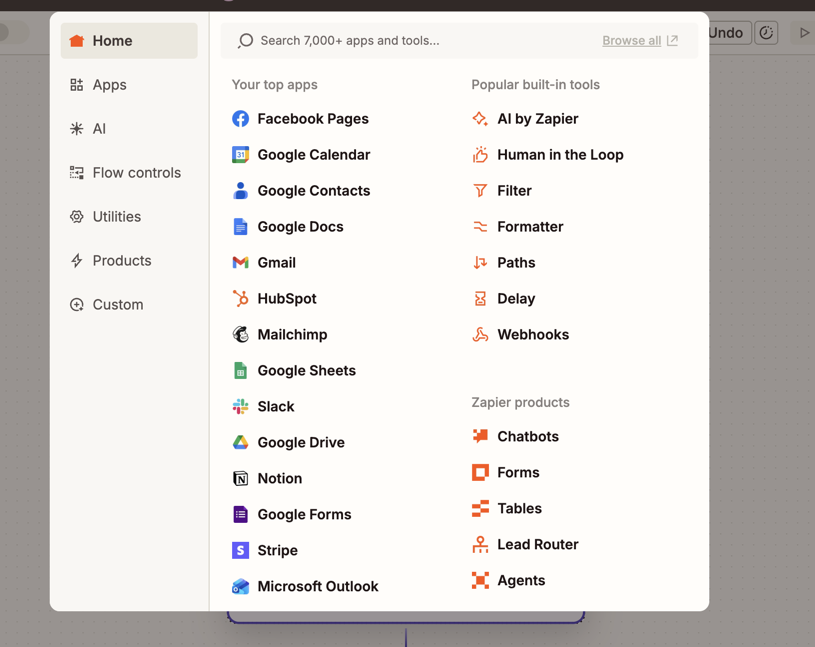Click the Mailchimp monkey icon
Image resolution: width=815 pixels, height=647 pixels.
click(x=240, y=334)
